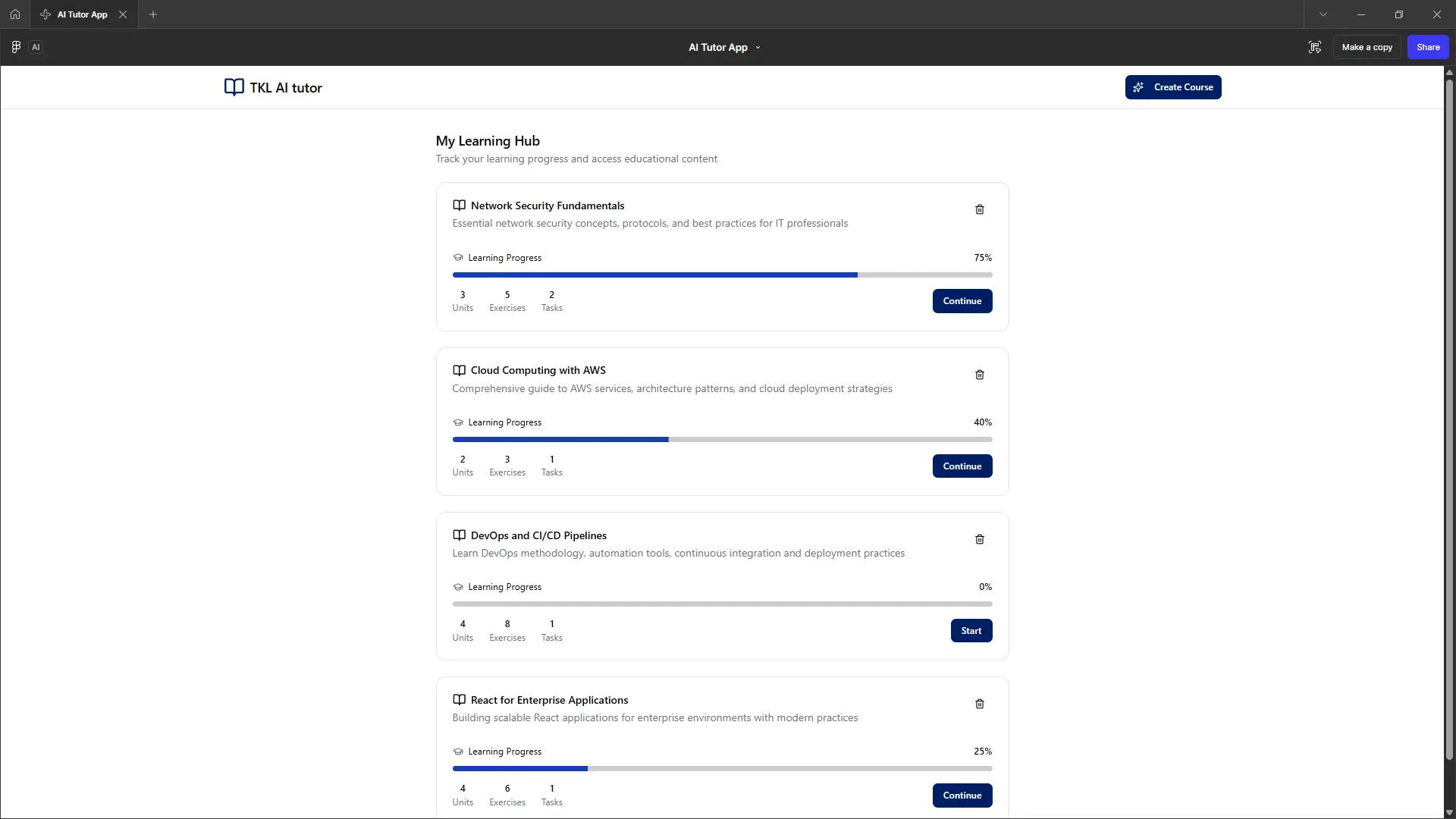The width and height of the screenshot is (1456, 819).
Task: Select the inspect tool icon left of Make a copy
Action: tap(1314, 46)
